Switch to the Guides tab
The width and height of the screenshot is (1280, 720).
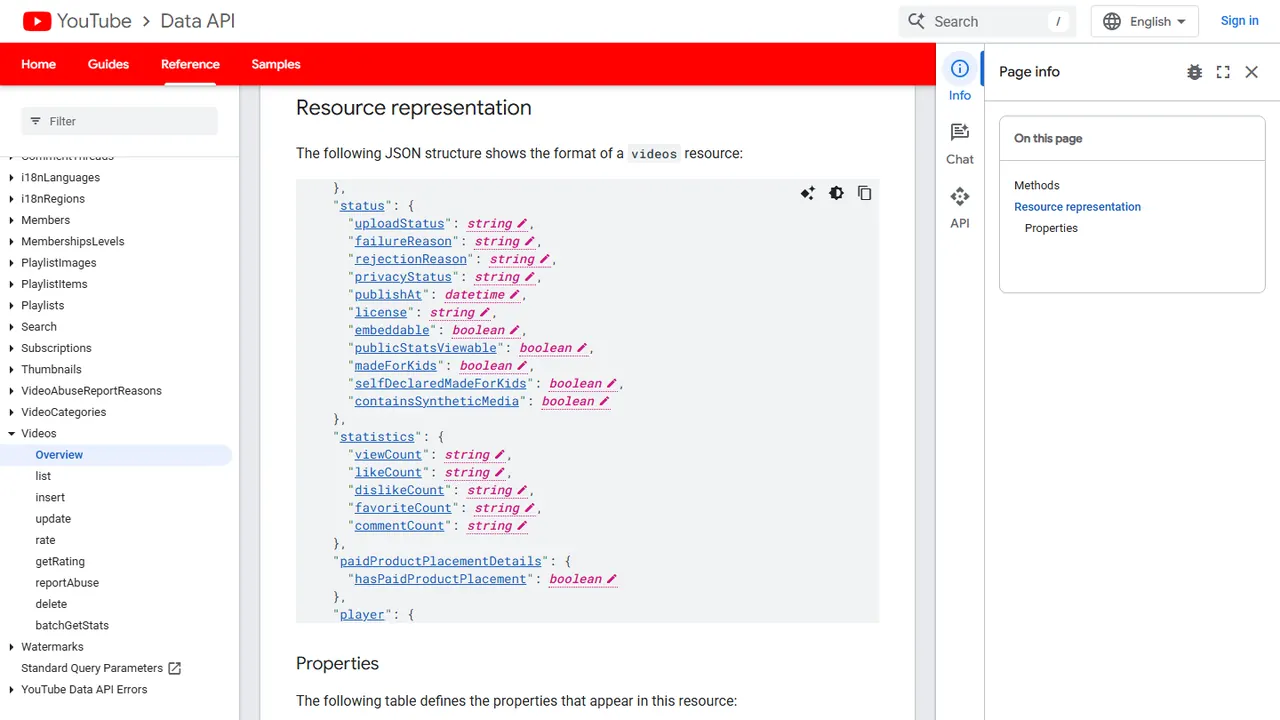[x=108, y=64]
